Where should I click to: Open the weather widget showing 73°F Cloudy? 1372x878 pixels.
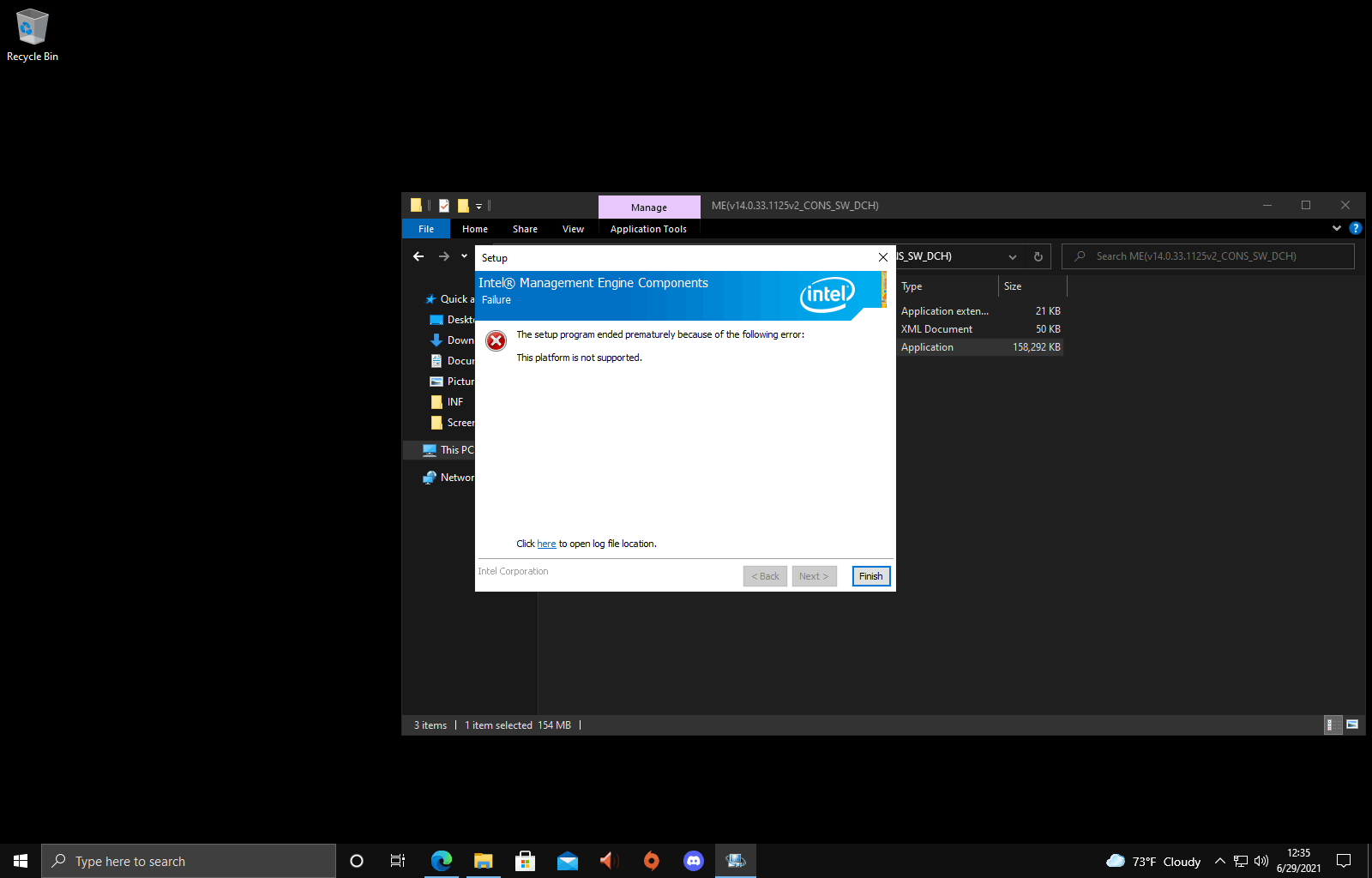coord(1153,862)
